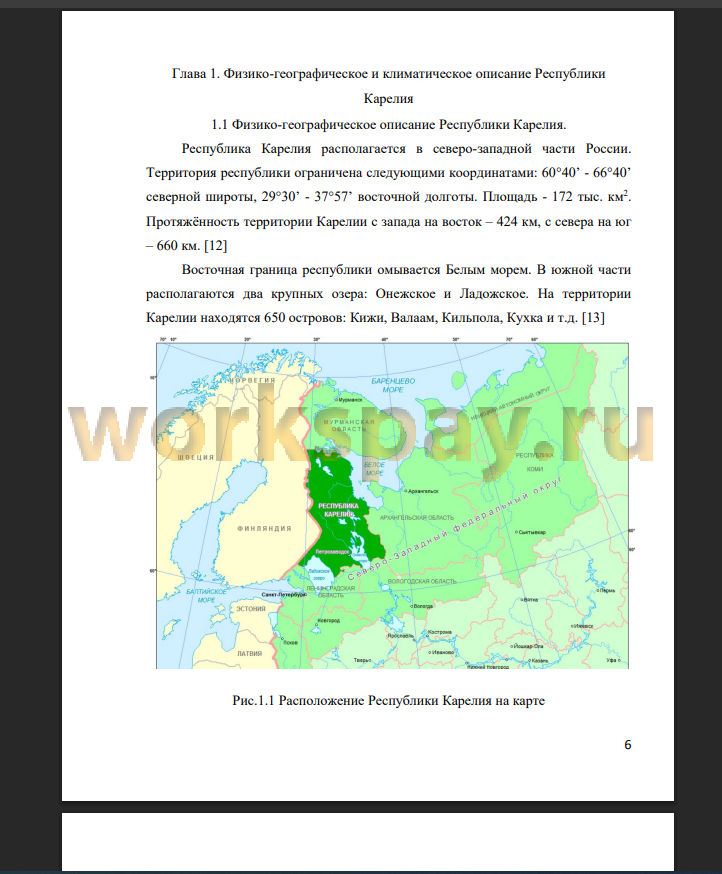Screen dimensions: 722x874
Task: Click the number '650' before 'островов'
Action: 275,318
